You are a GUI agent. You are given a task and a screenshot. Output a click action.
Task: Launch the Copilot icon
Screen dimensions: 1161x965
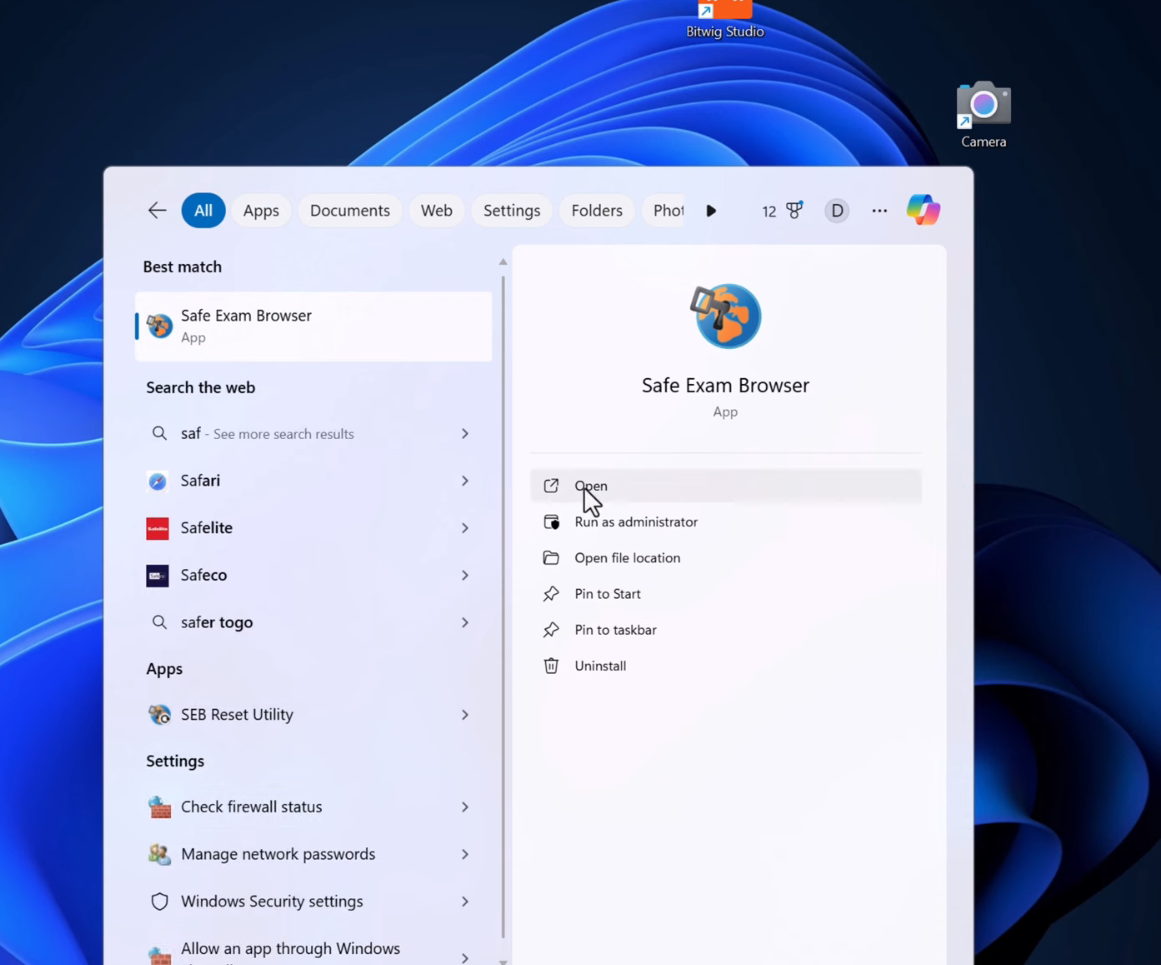pos(923,210)
